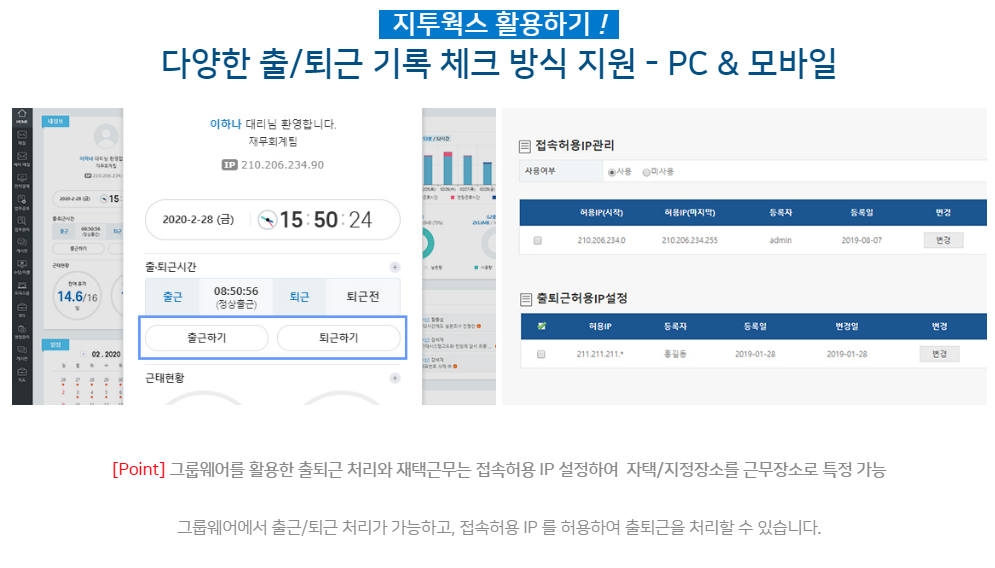
Task: Click the user avatar in 내정보 panel
Action: pyautogui.click(x=106, y=136)
